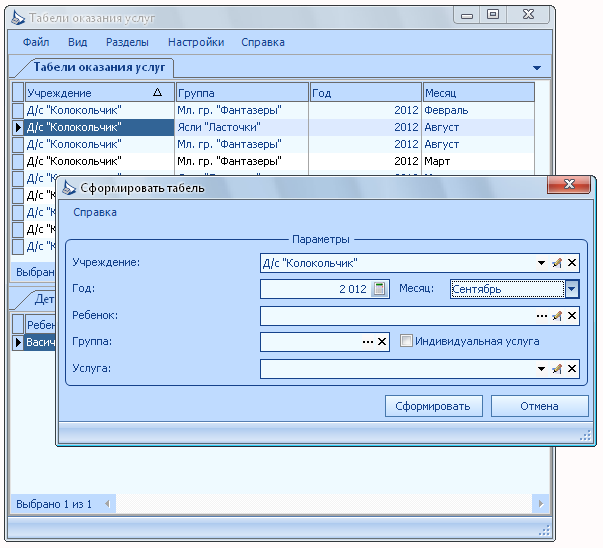Sort by the Группа column header

click(242, 92)
